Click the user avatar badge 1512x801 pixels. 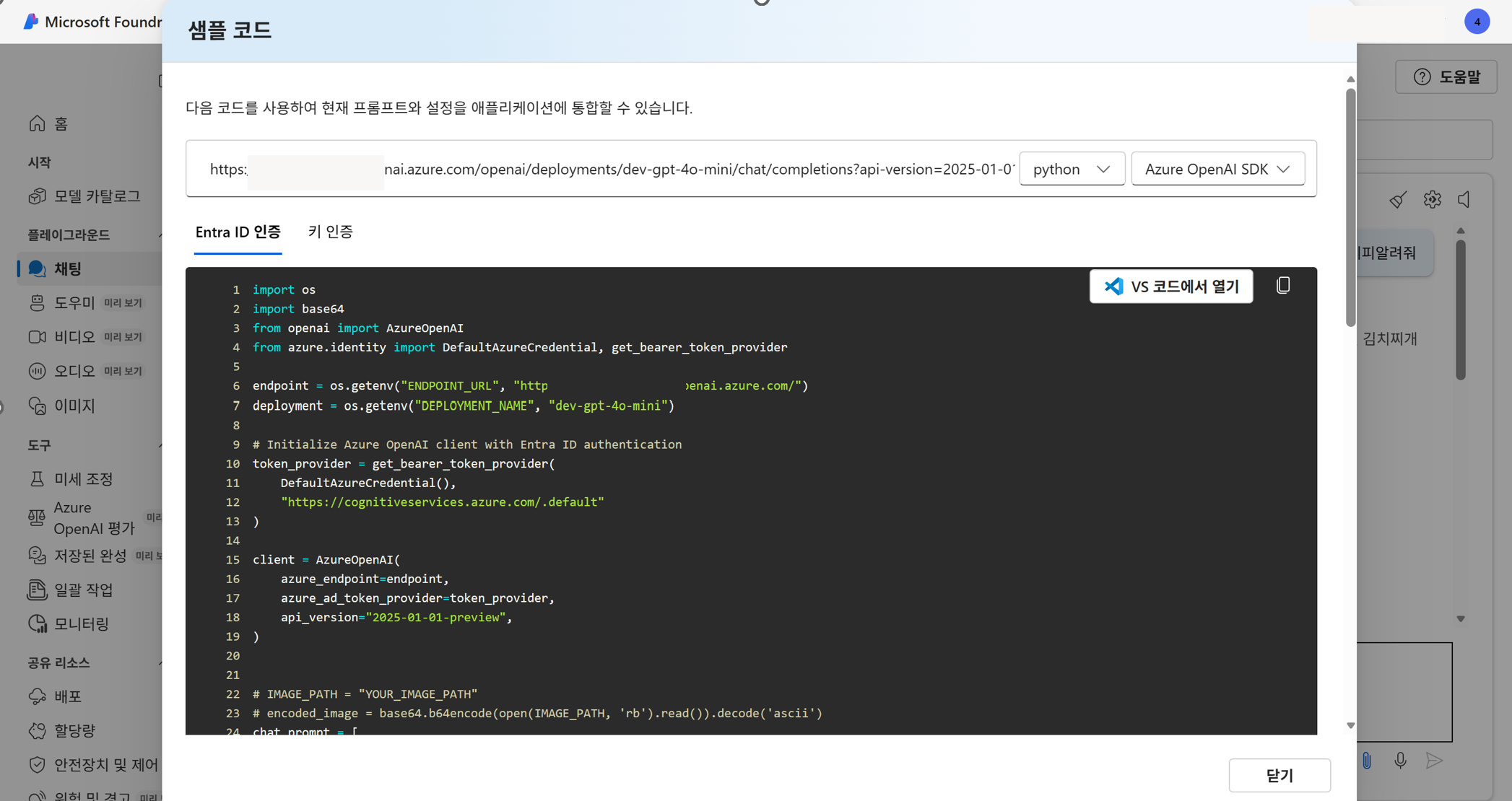[1477, 22]
